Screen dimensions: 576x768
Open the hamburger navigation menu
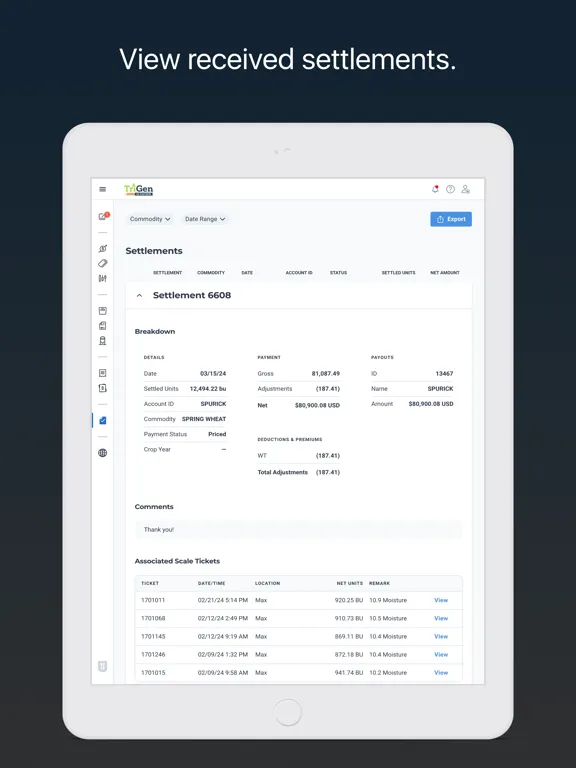tap(102, 189)
